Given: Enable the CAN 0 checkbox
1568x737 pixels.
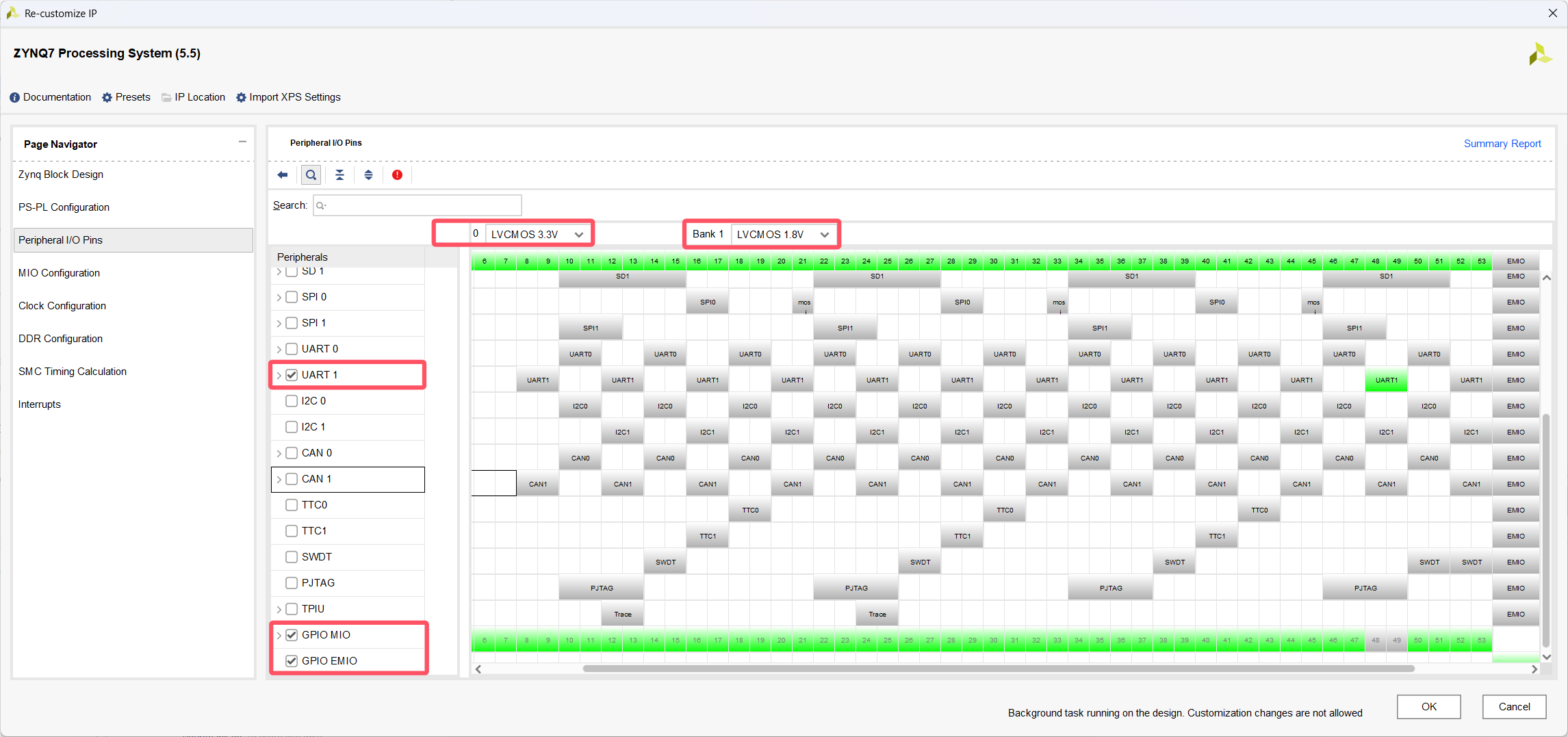Looking at the screenshot, I should tap(292, 453).
